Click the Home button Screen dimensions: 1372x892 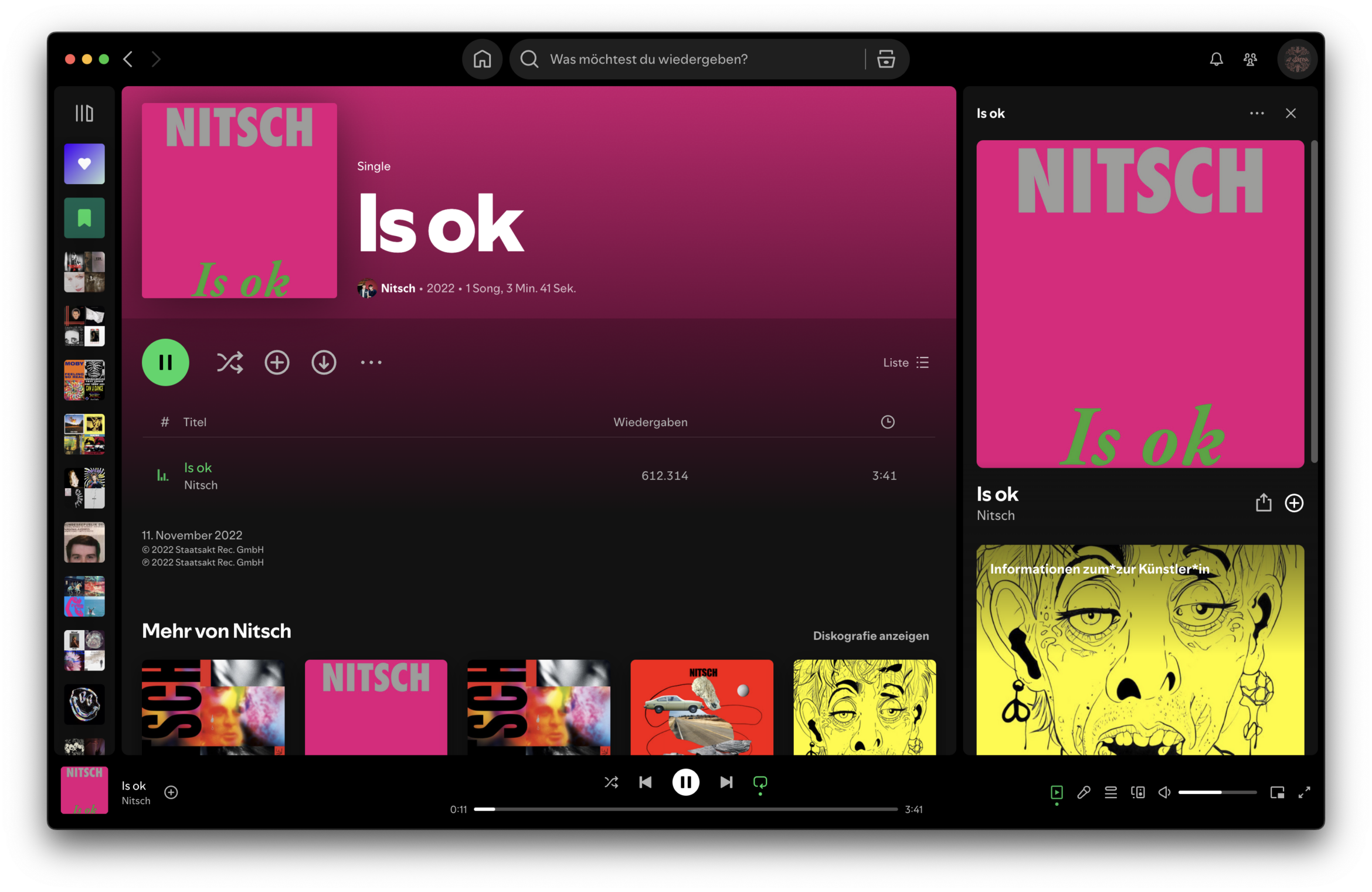pos(482,59)
